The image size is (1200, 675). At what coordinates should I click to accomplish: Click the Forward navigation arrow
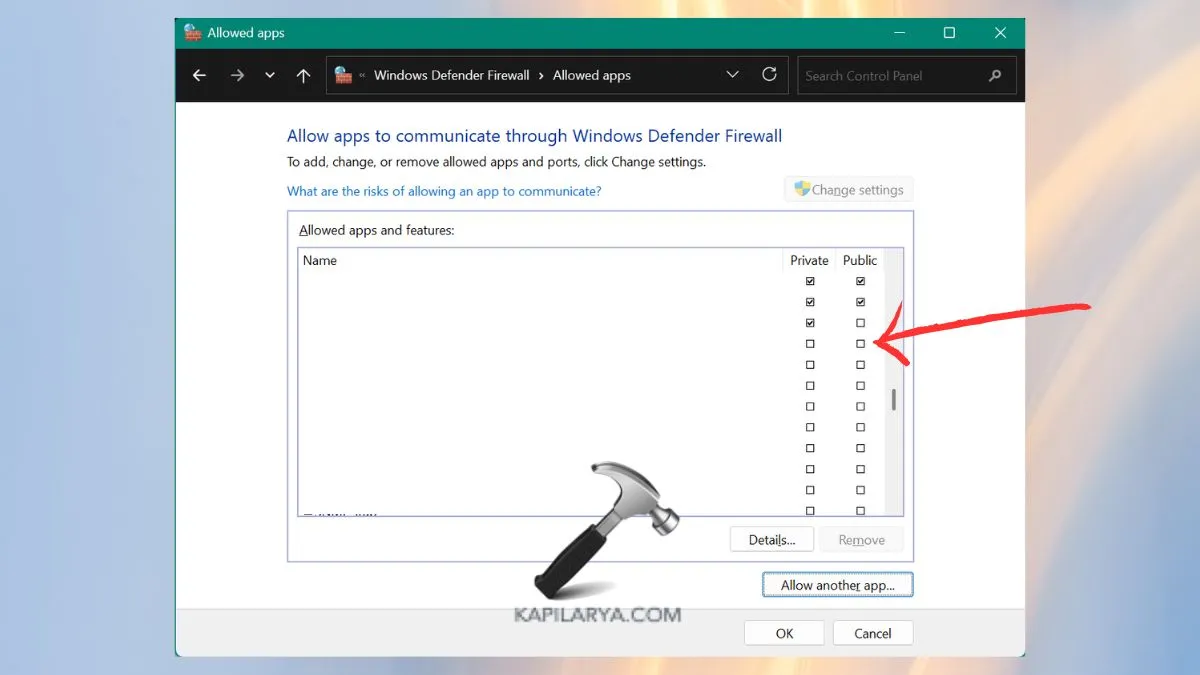237,75
